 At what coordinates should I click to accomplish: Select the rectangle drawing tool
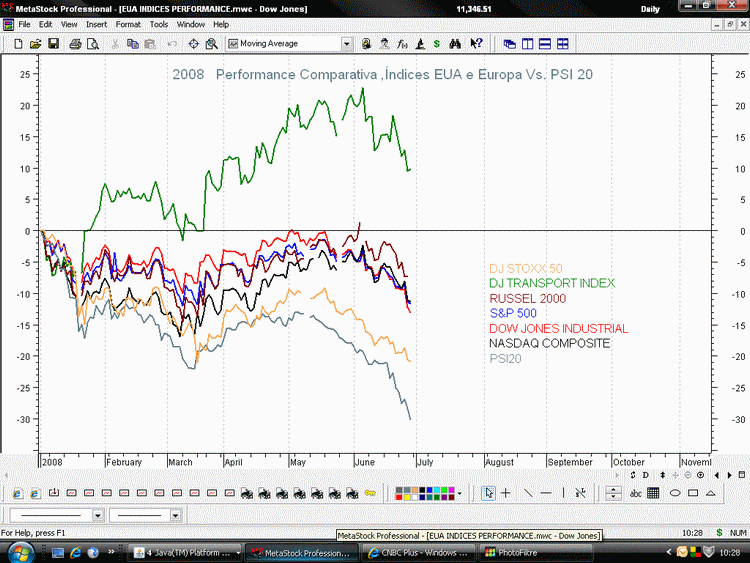693,493
